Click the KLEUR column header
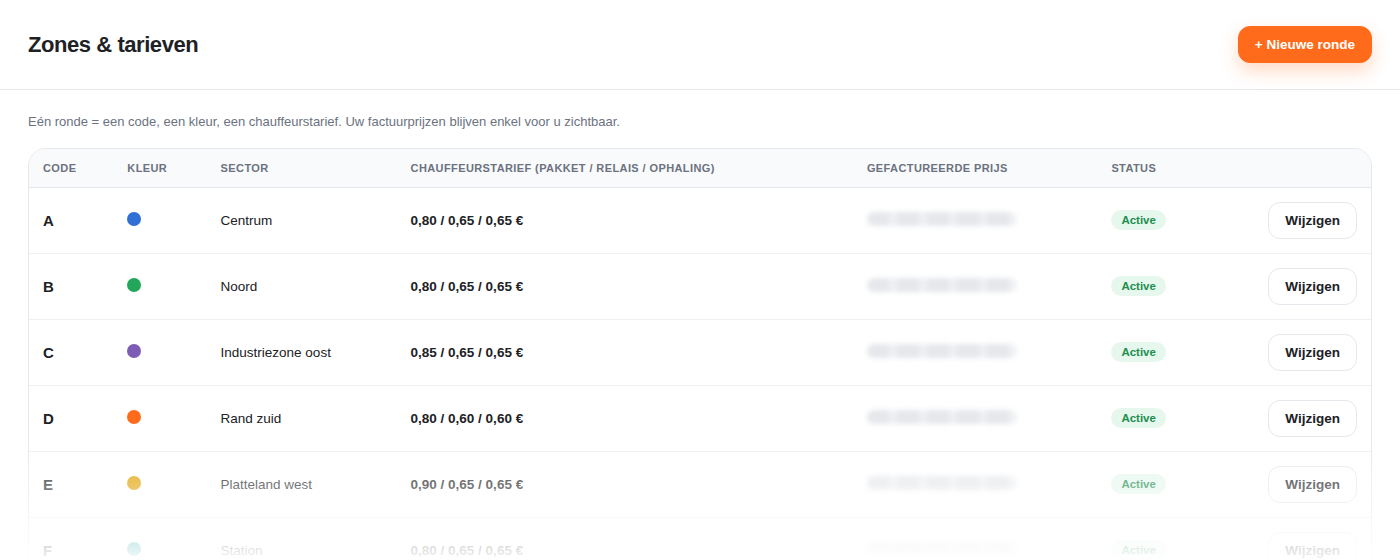The width and height of the screenshot is (1400, 560). 147,168
